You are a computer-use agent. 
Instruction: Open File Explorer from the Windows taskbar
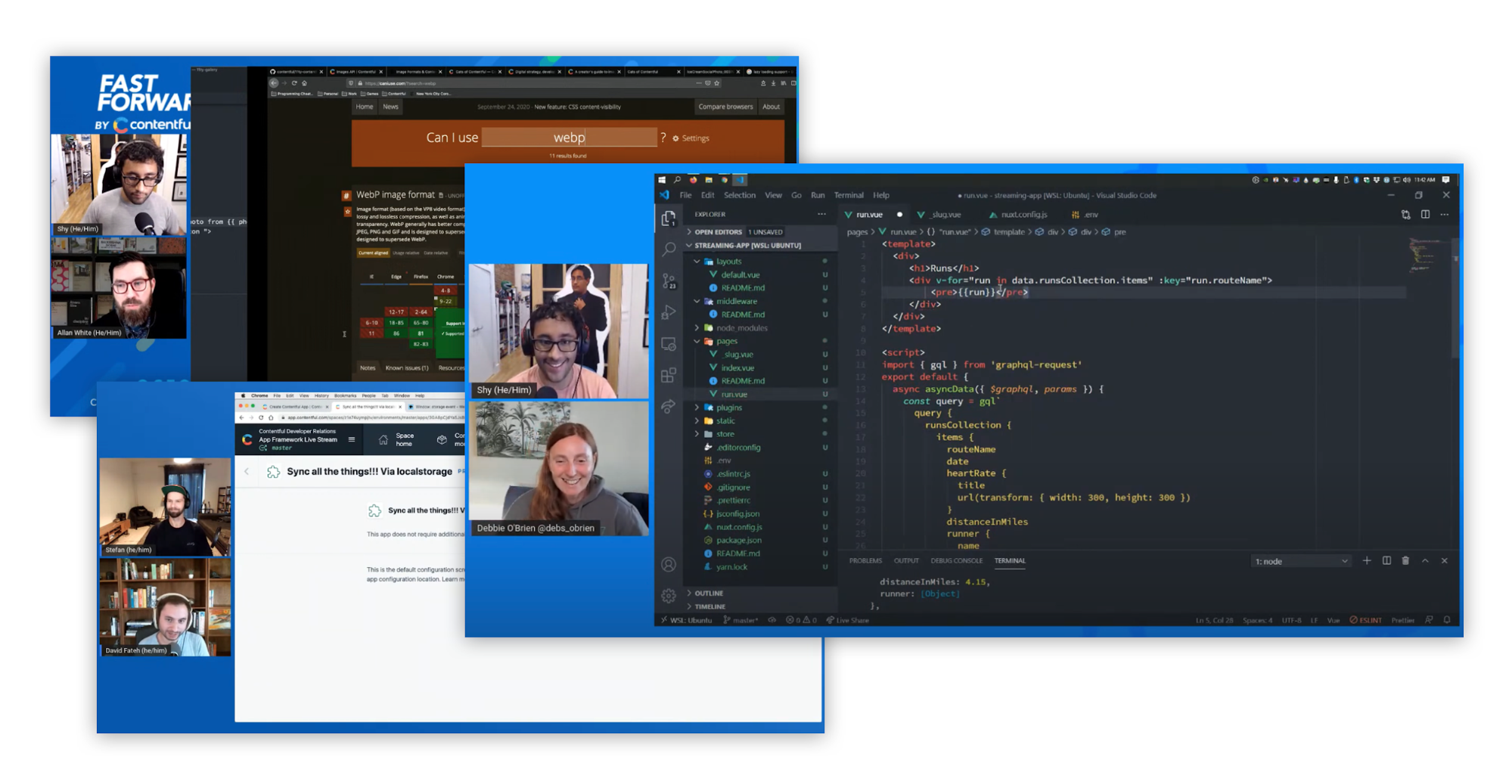709,180
